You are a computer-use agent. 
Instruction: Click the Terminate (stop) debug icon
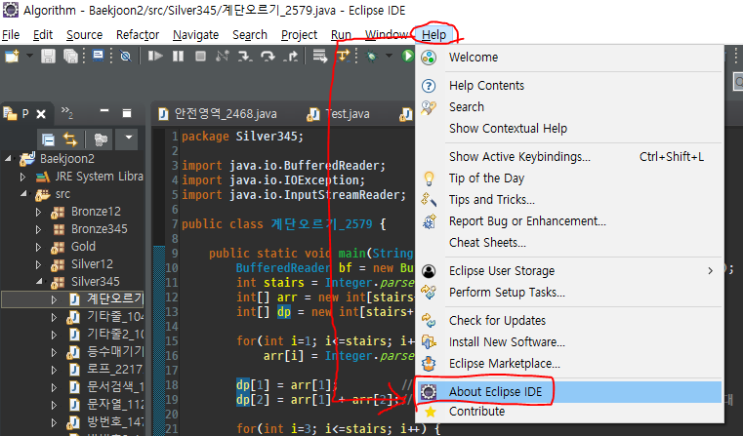[200, 56]
